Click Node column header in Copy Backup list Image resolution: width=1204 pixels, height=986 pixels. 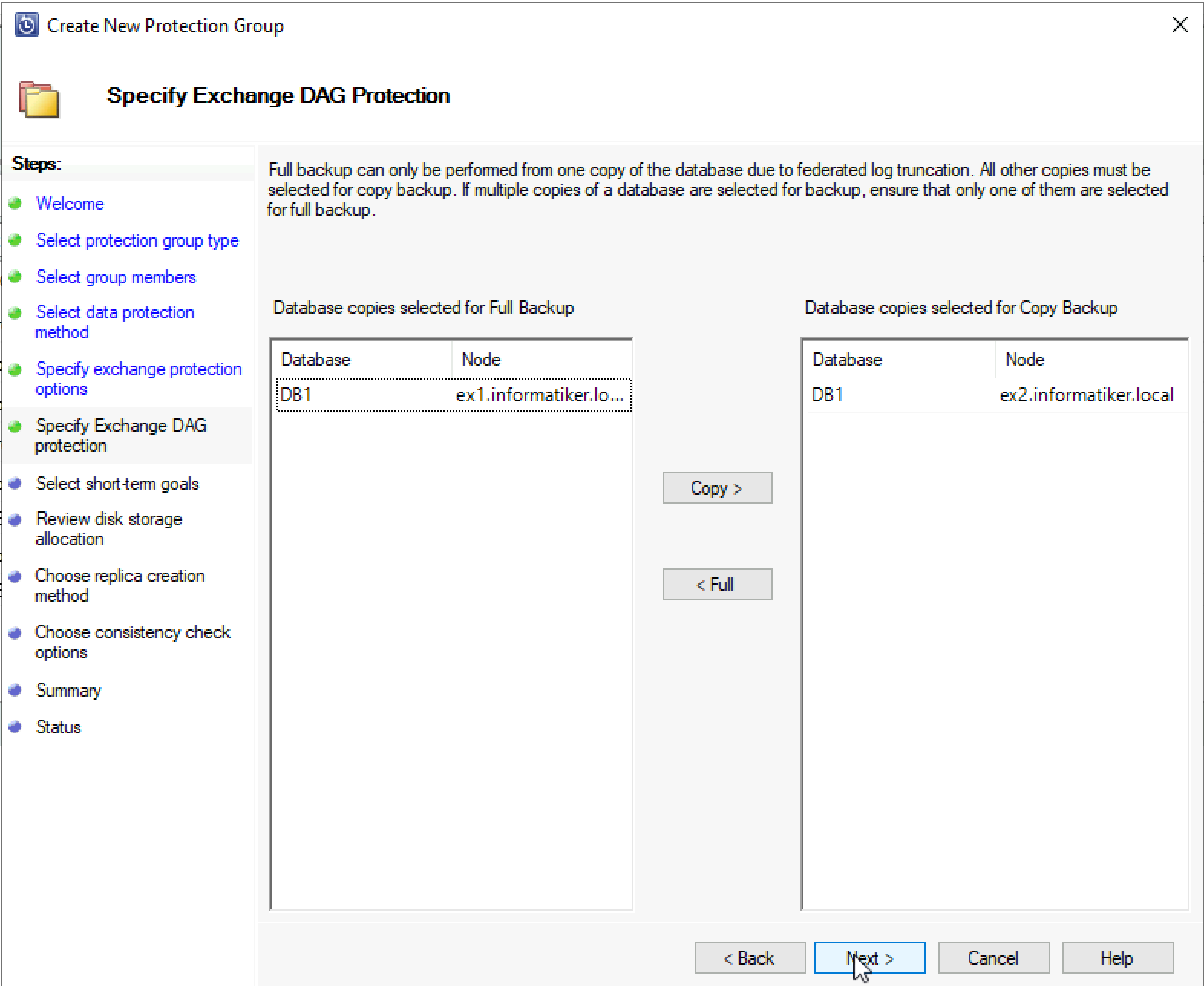1091,360
